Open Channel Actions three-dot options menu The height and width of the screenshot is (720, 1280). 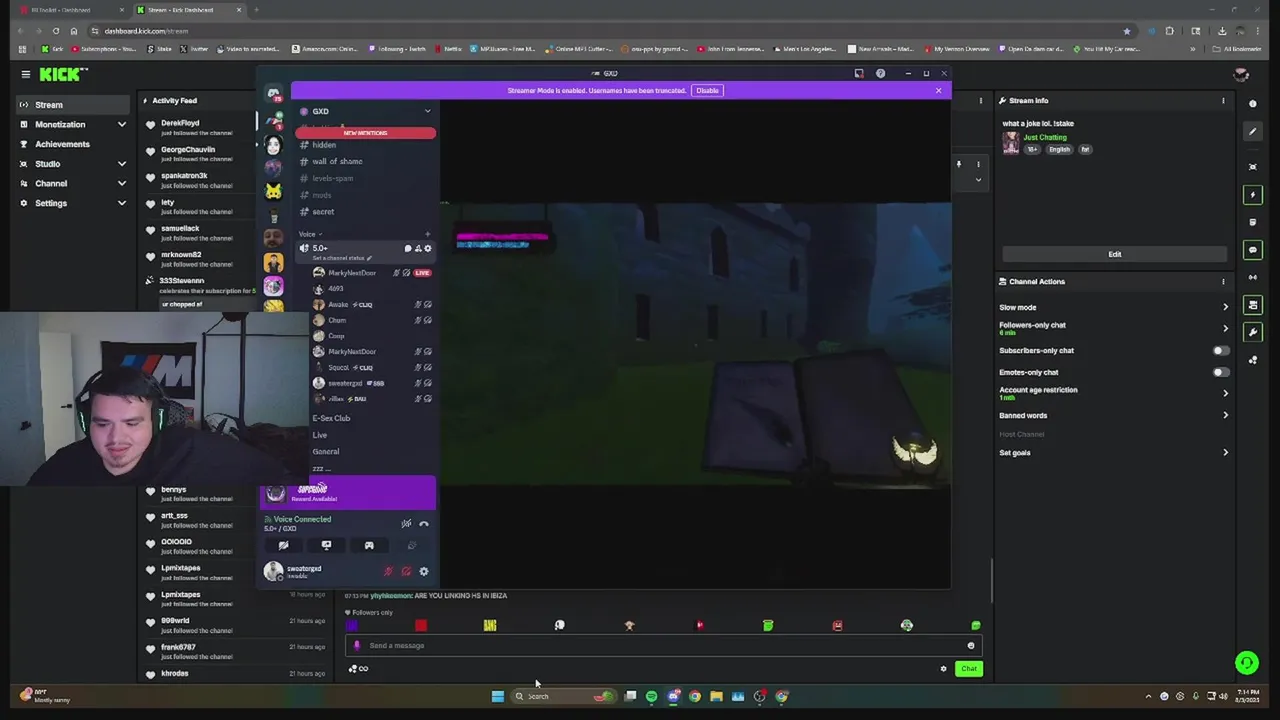(1223, 282)
